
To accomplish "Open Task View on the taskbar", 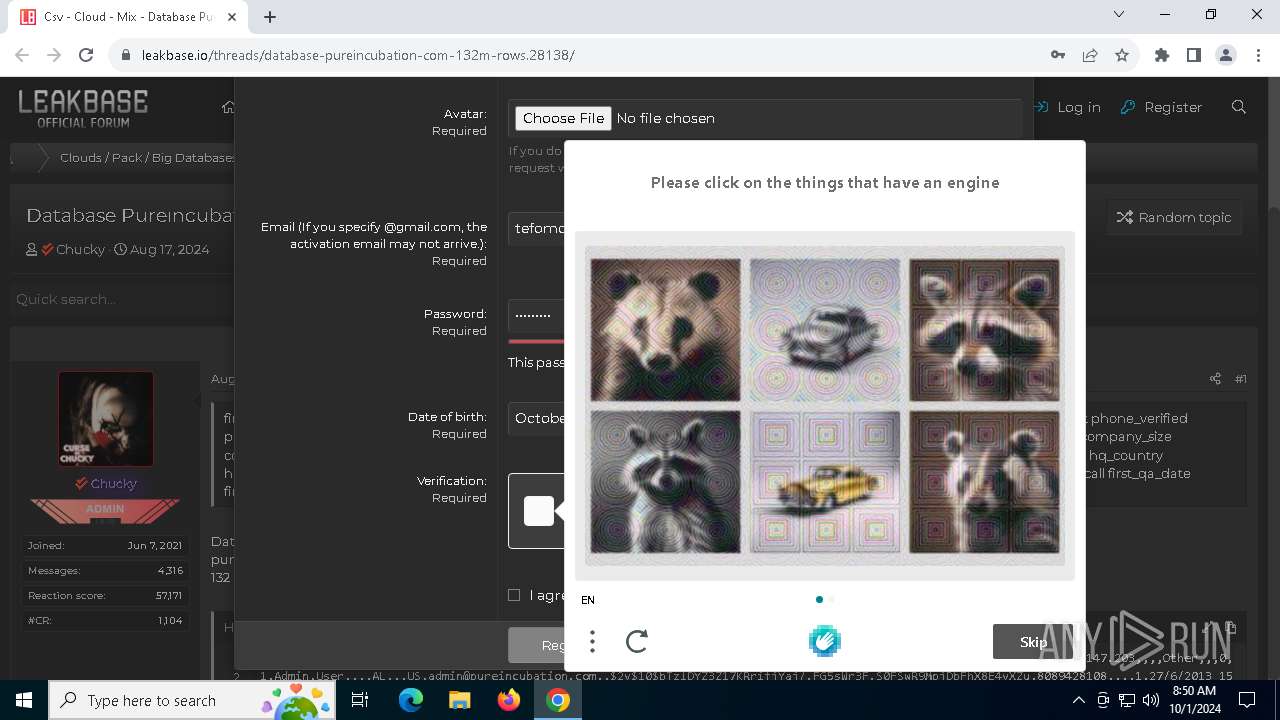I will point(360,700).
